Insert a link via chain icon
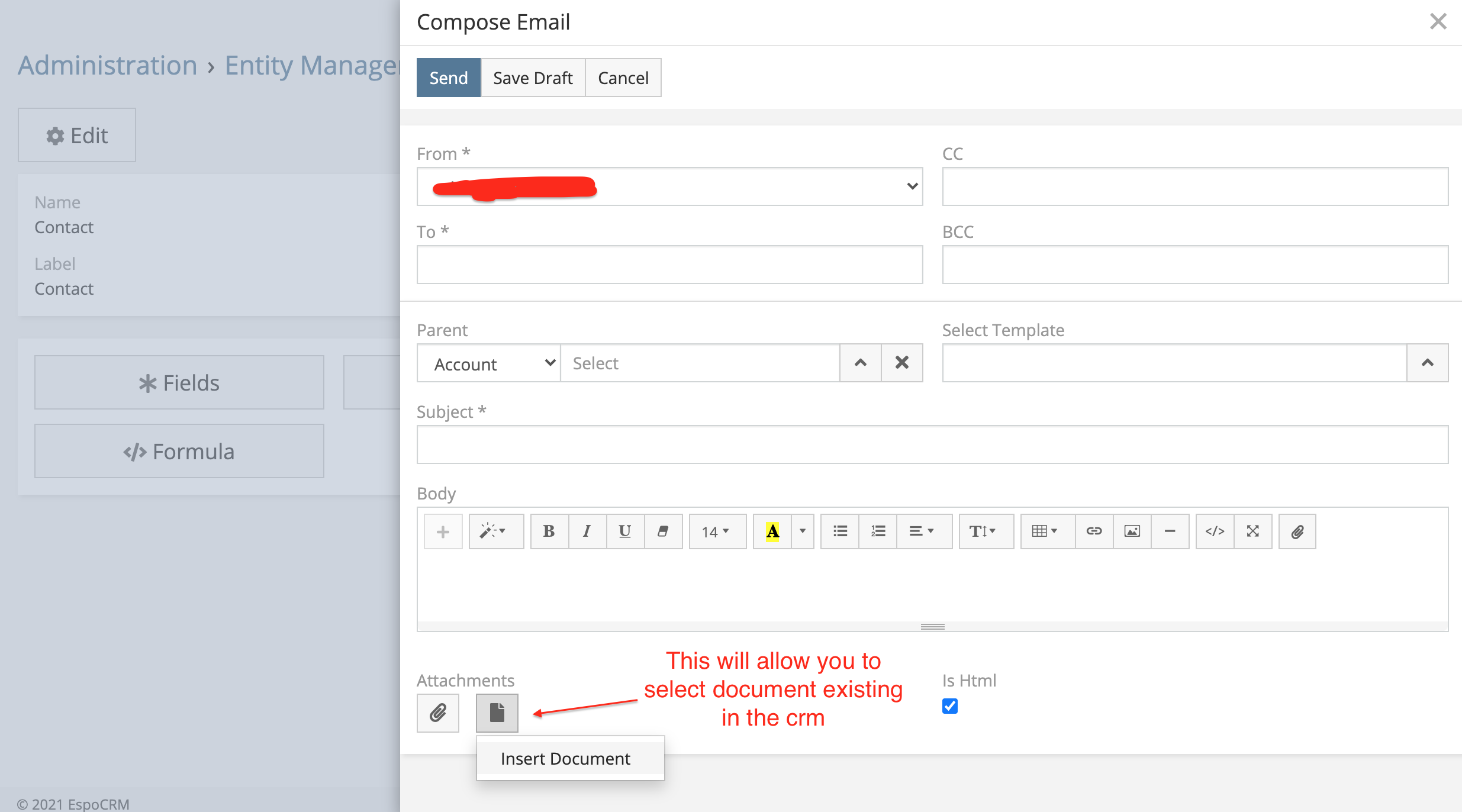Viewport: 1462px width, 812px height. (1094, 531)
